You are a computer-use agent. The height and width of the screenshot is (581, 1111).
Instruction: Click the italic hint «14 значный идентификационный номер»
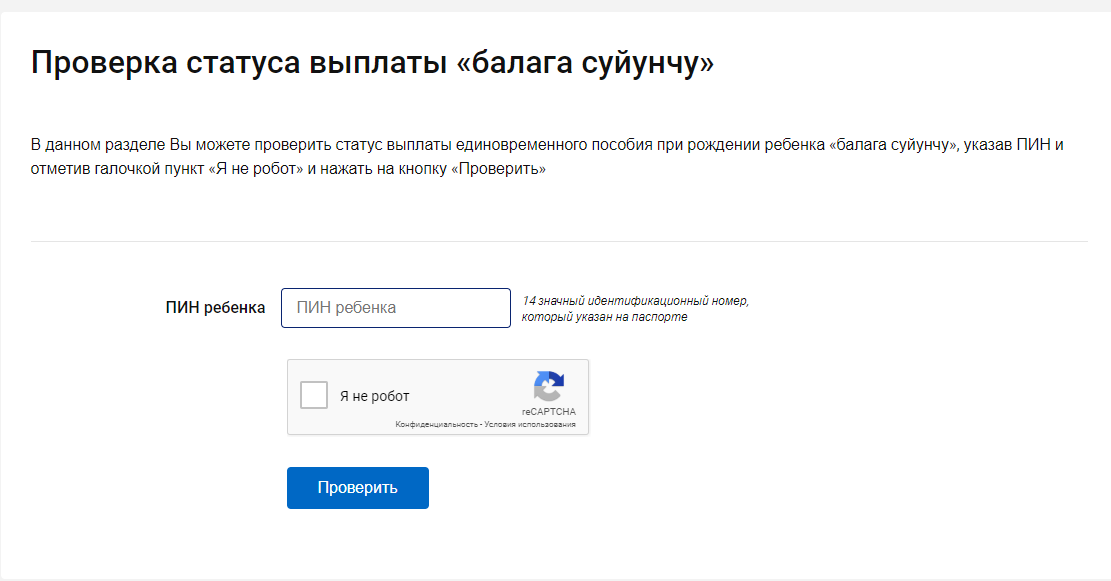coord(636,301)
